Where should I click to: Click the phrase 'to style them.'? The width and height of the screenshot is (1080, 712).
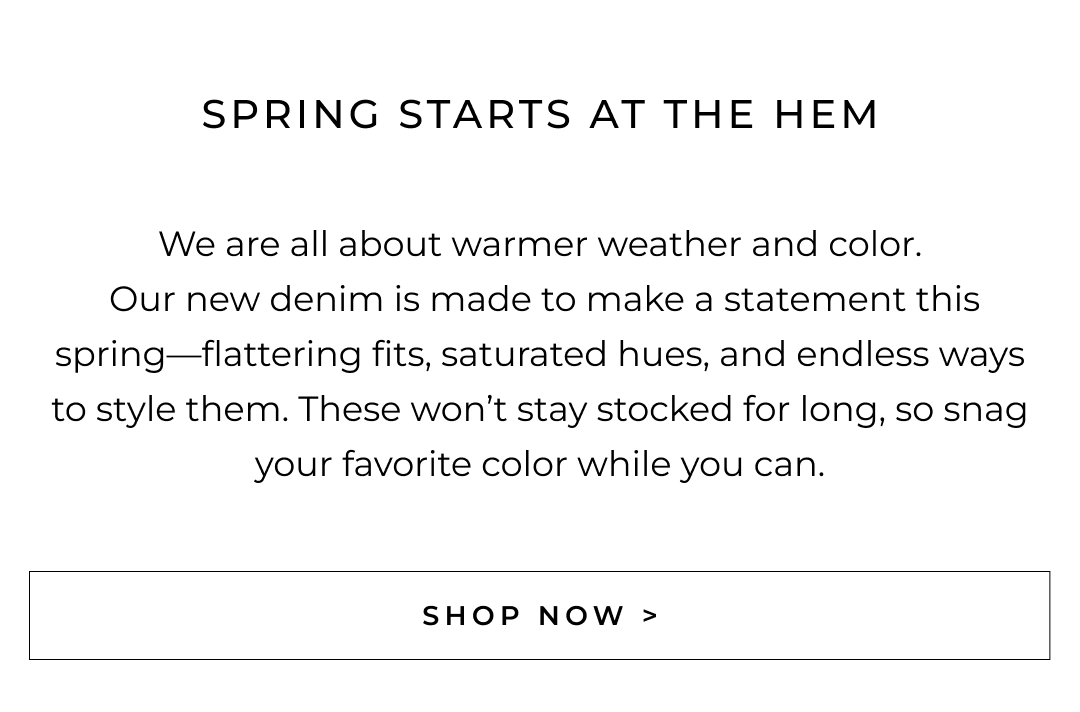click(x=170, y=409)
